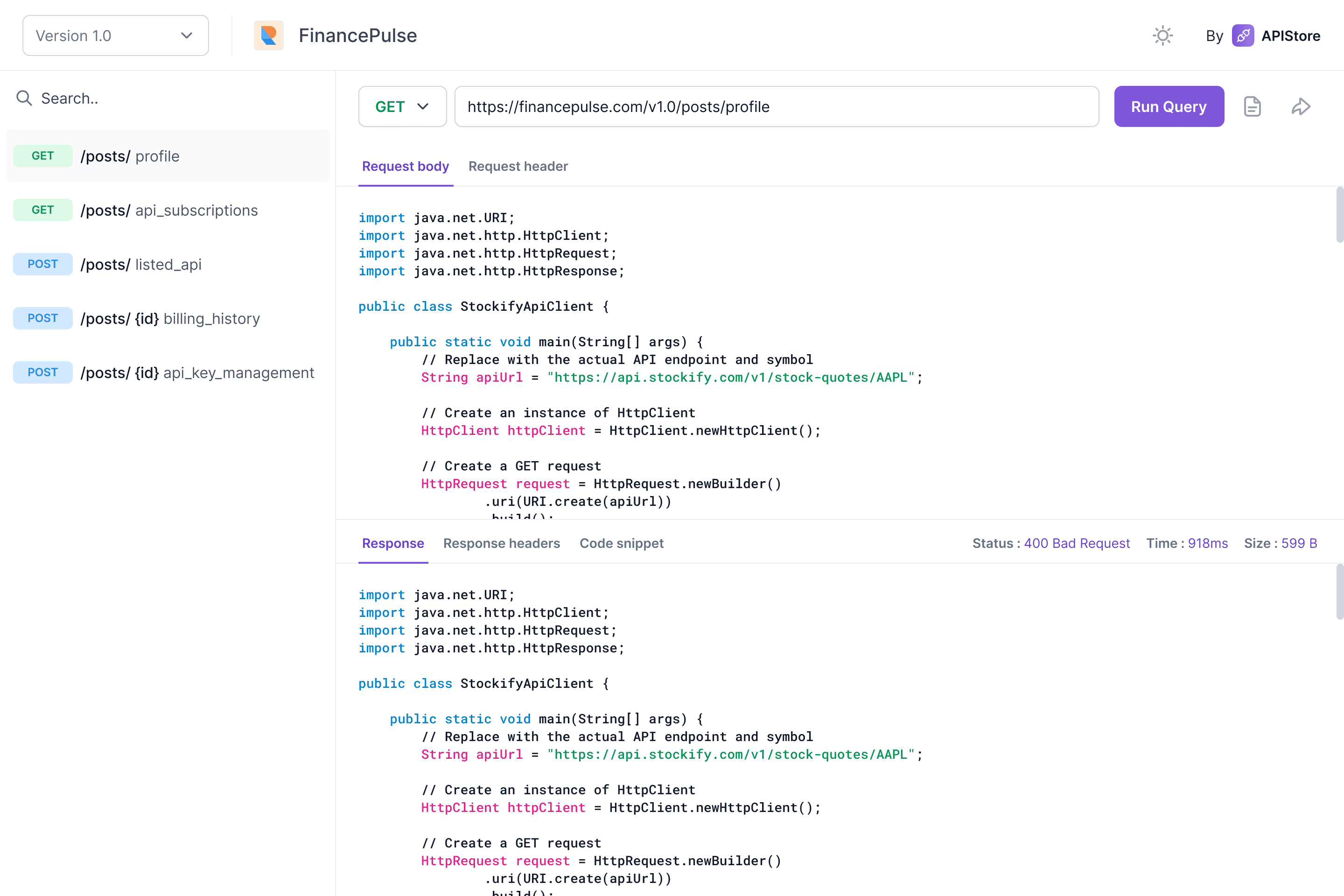
Task: Expand the GET method dropdown
Action: coord(402,107)
